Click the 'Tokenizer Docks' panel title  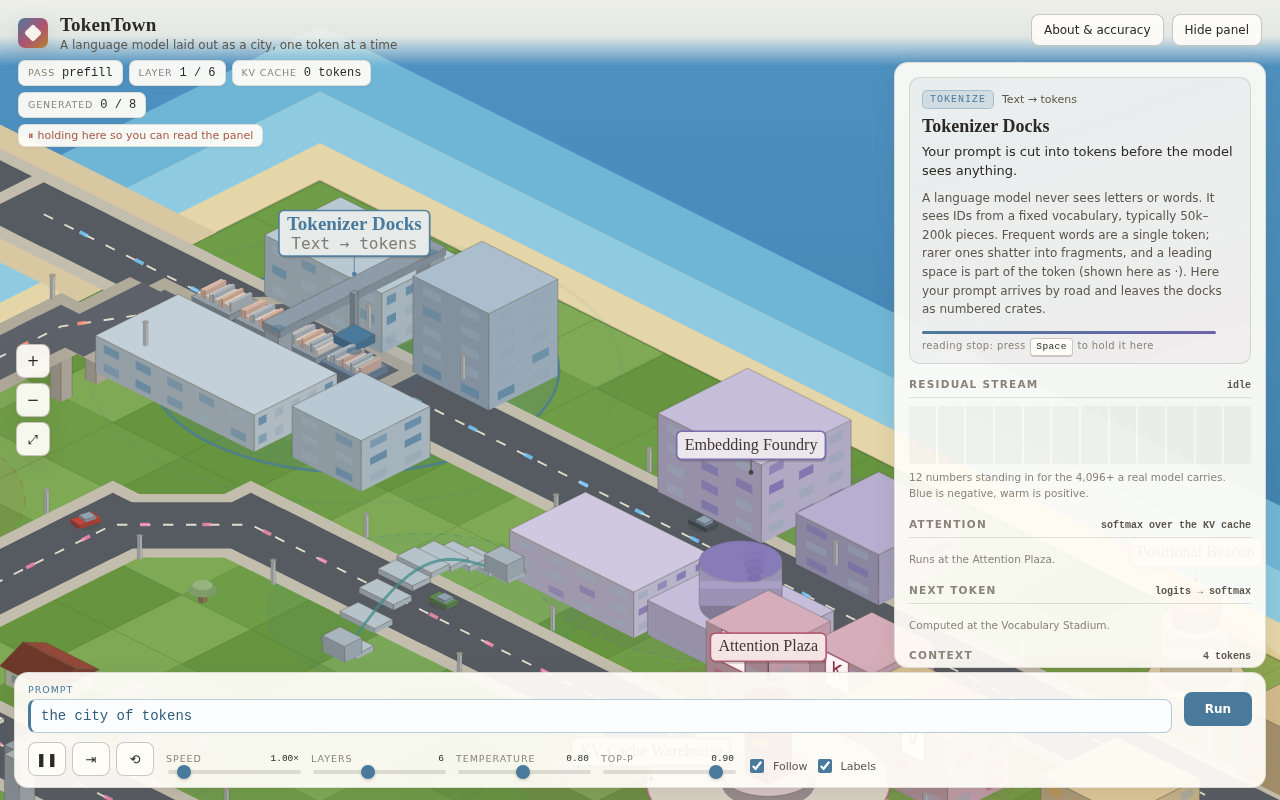click(985, 126)
